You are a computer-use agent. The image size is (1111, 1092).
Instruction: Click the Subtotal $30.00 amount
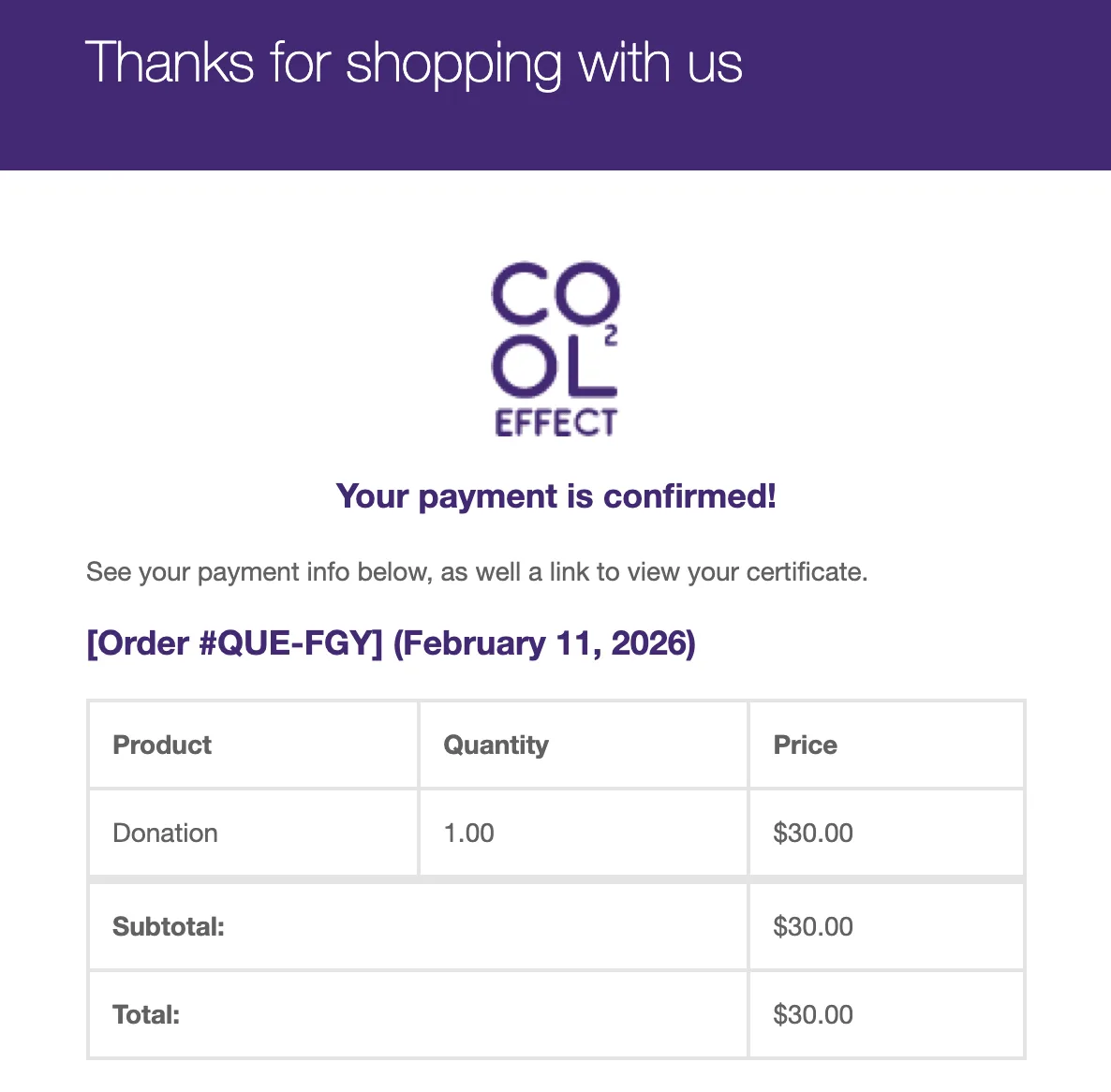coord(812,927)
